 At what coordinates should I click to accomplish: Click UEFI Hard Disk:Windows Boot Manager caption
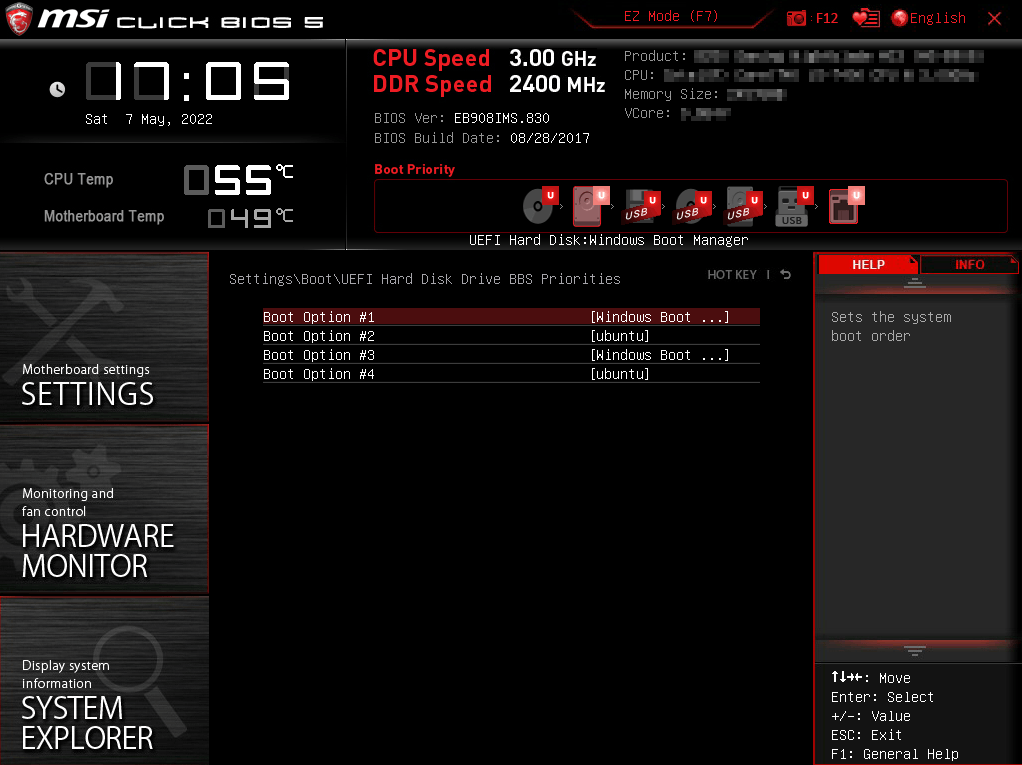point(609,240)
